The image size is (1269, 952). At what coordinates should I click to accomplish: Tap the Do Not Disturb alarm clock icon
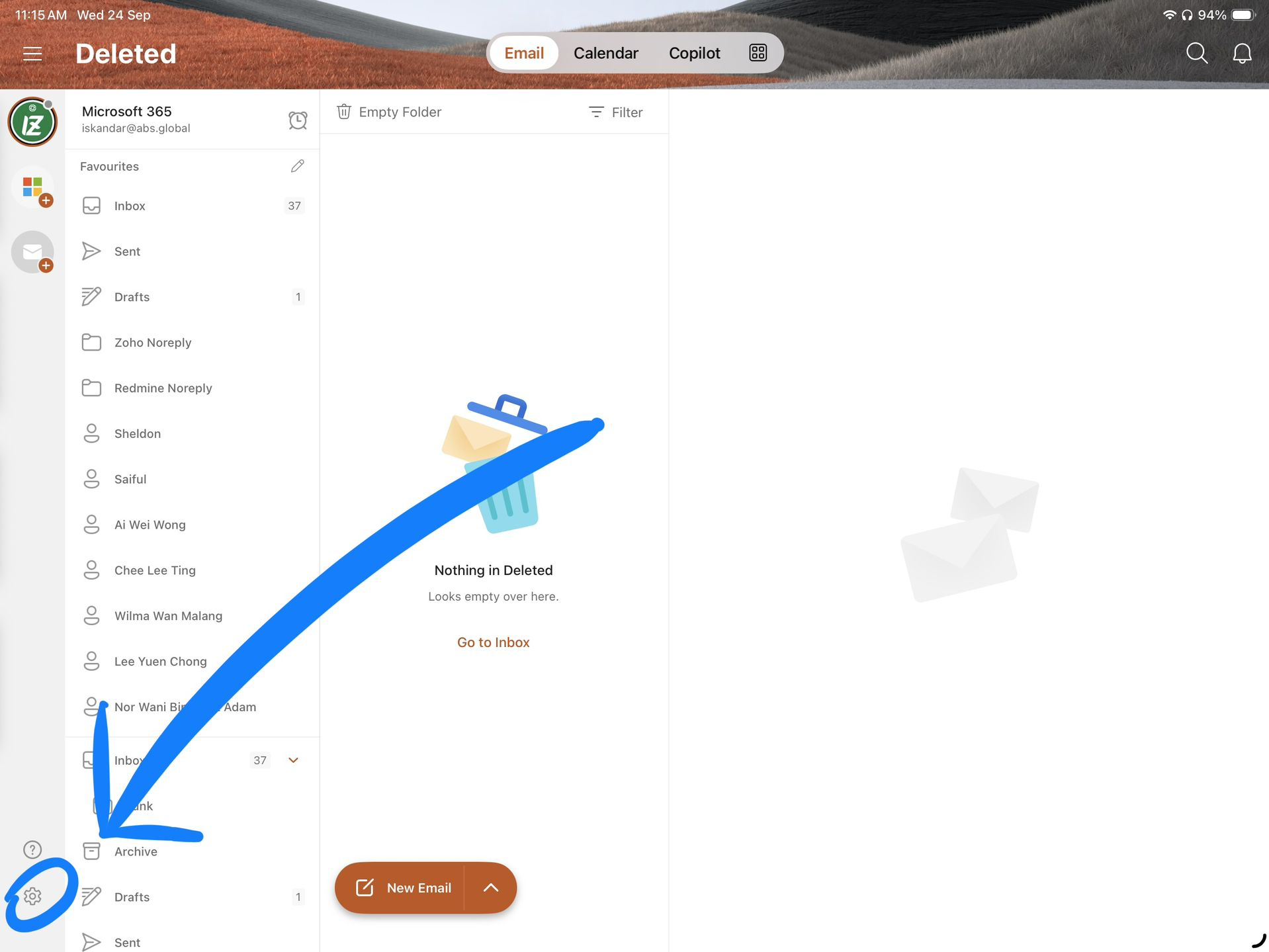(x=298, y=120)
